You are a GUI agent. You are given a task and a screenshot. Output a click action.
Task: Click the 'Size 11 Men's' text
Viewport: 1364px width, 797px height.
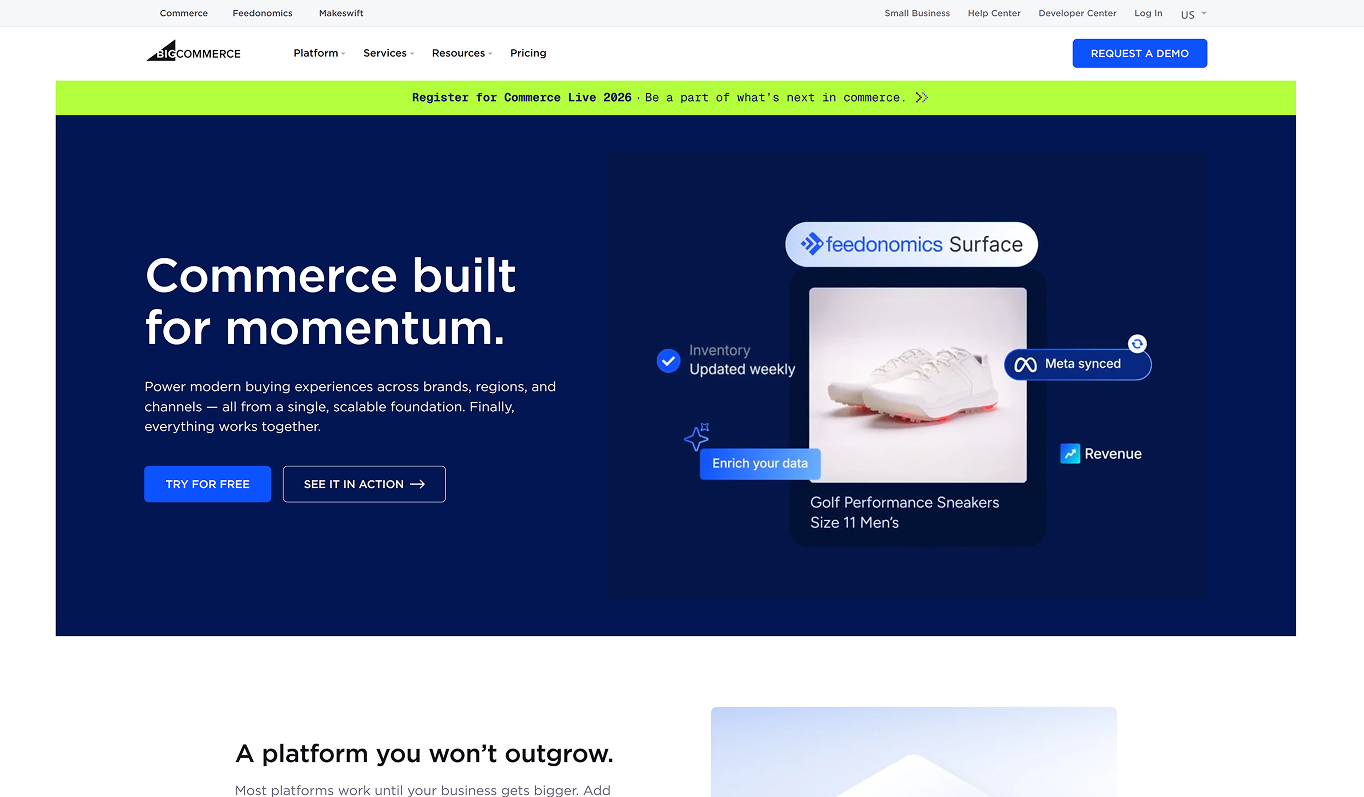click(x=855, y=523)
